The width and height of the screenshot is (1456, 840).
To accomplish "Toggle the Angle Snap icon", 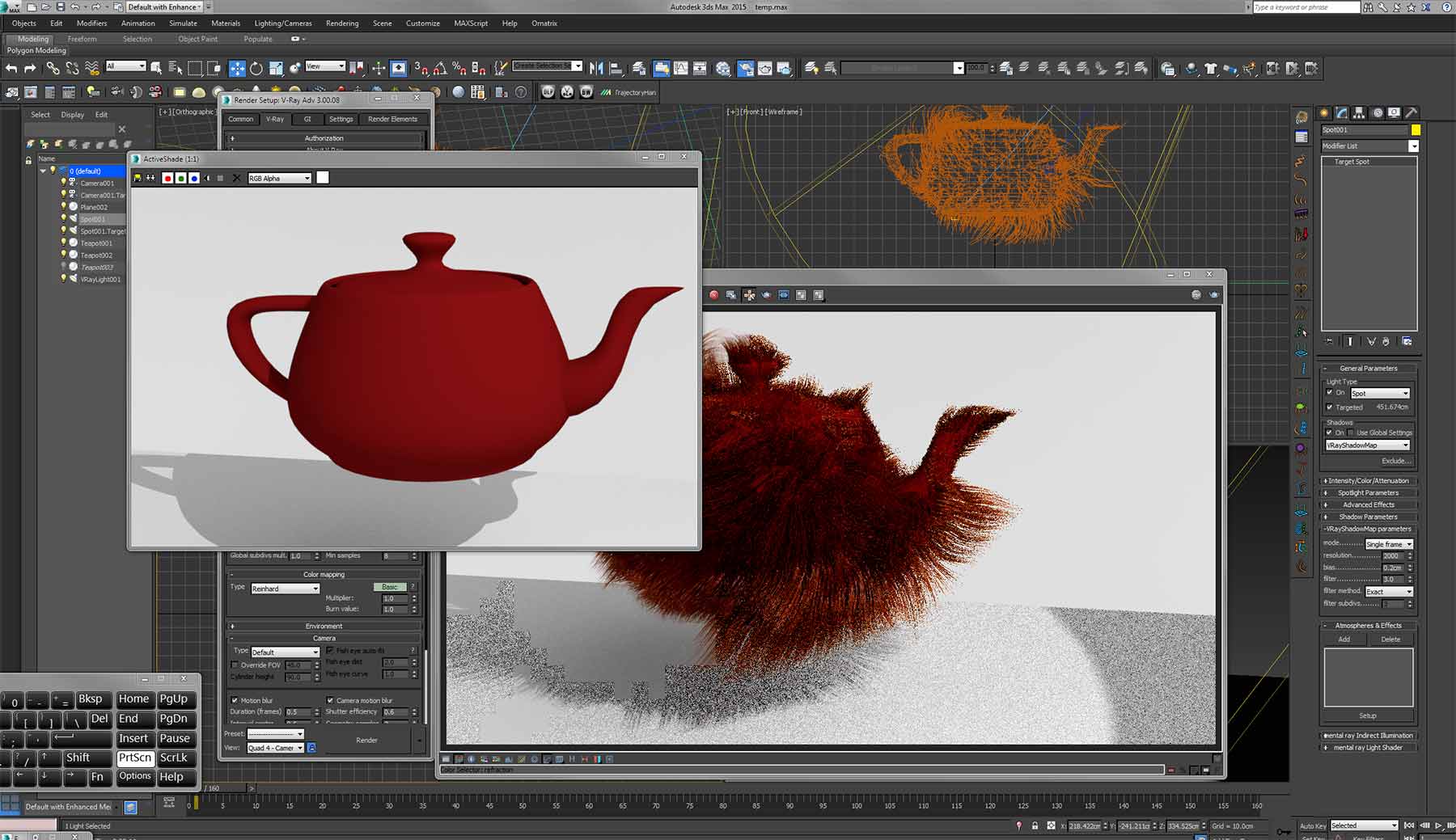I will [x=440, y=69].
